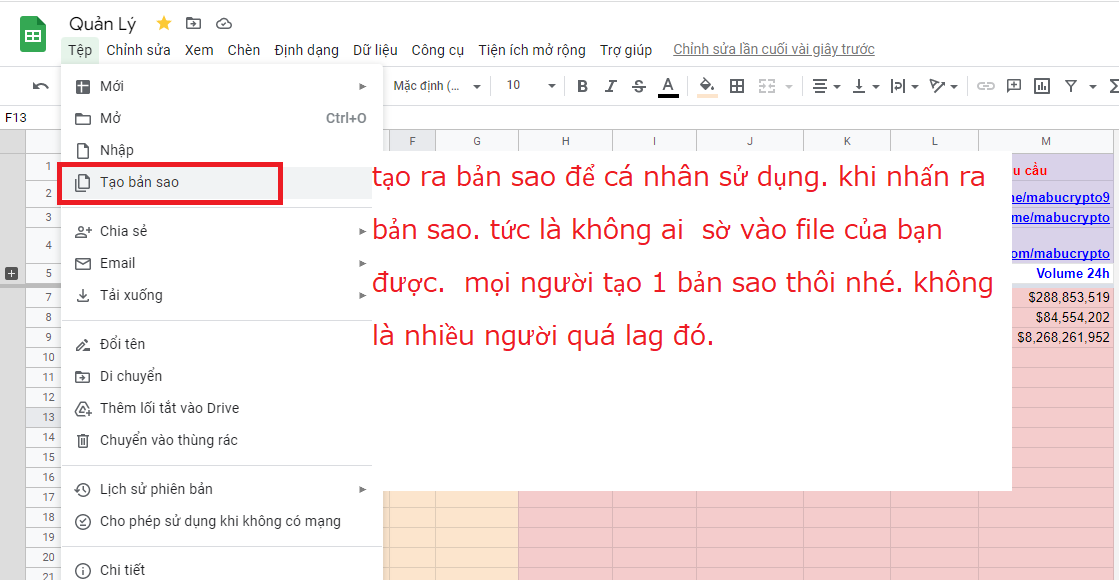Screen dimensions: 1119x580
Task: Click the insert comment icon
Action: 1013,86
